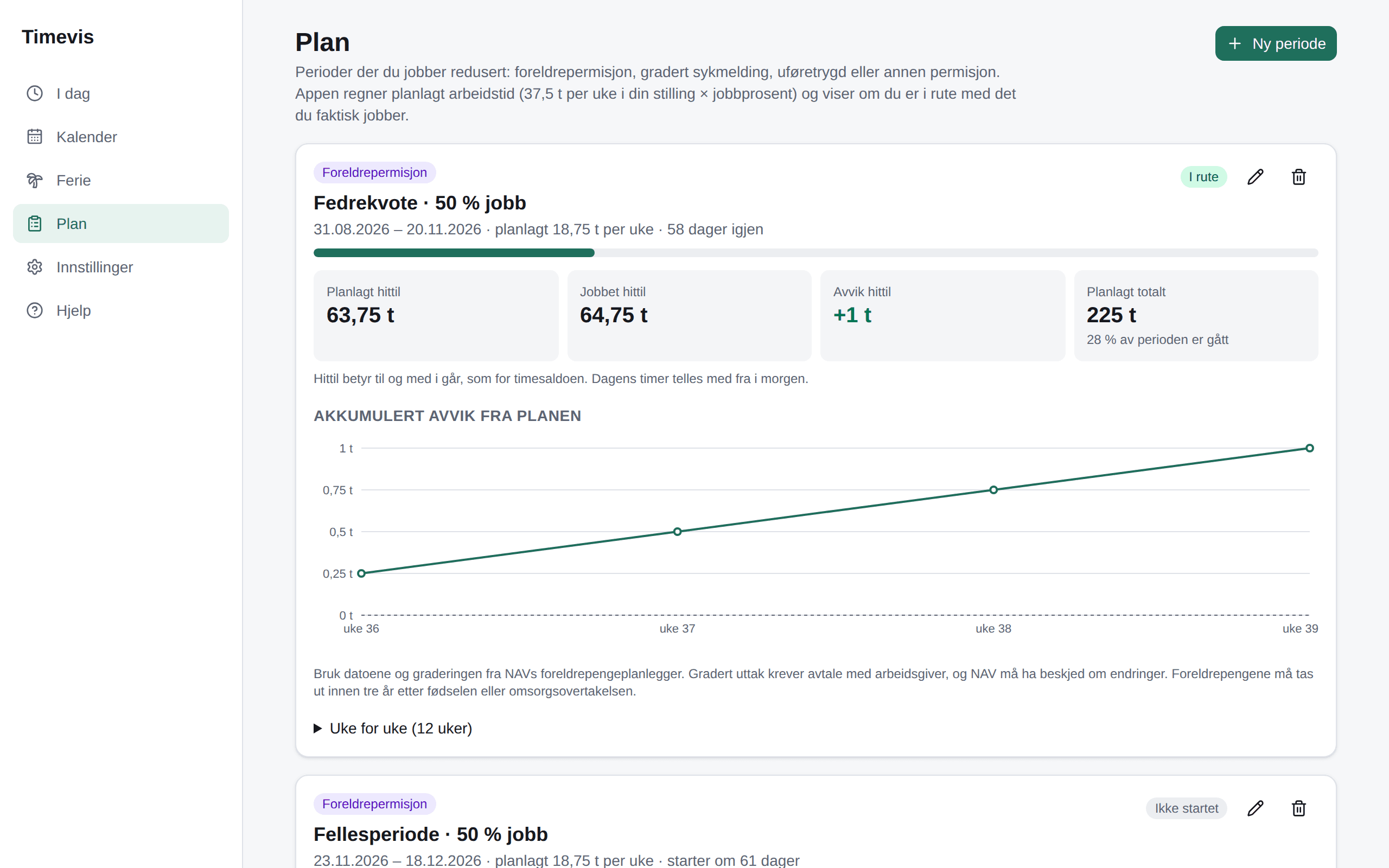The height and width of the screenshot is (868, 1389).
Task: Click the palm tree icon for Ferie
Action: 34,180
